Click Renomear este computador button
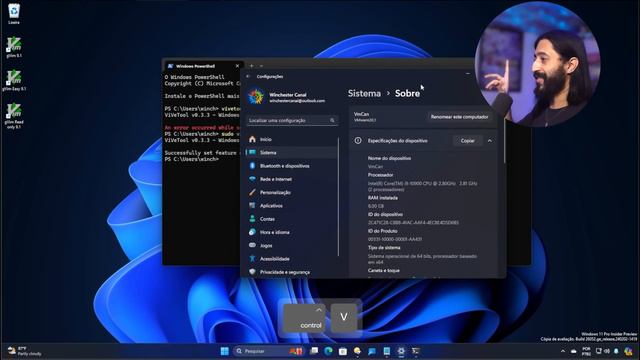The width and height of the screenshot is (640, 360). tap(460, 117)
